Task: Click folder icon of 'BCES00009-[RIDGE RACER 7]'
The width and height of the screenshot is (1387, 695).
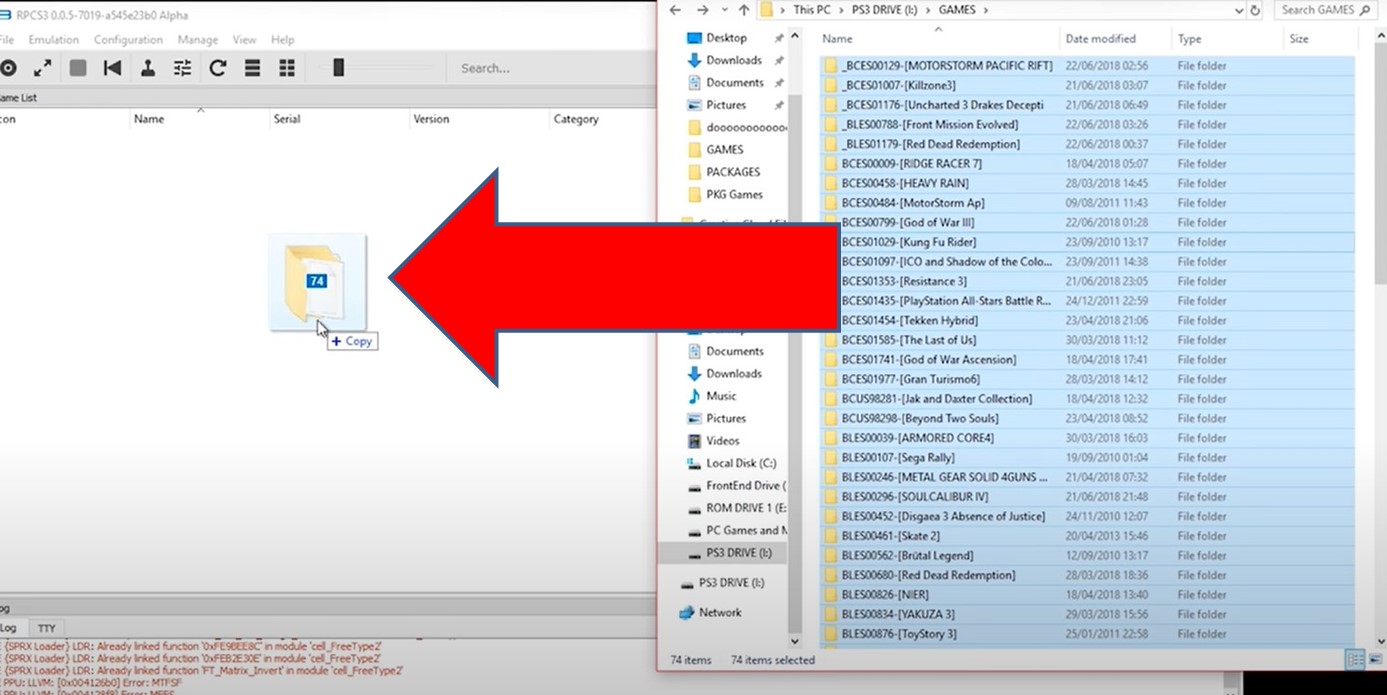Action: pyautogui.click(x=829, y=164)
